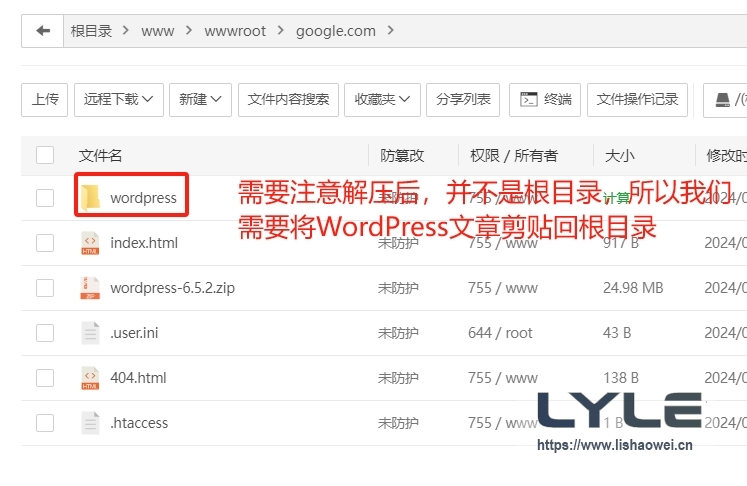Click the disk drive icon at the right of the toolbar
This screenshot has width=747, height=486.
coord(722,100)
